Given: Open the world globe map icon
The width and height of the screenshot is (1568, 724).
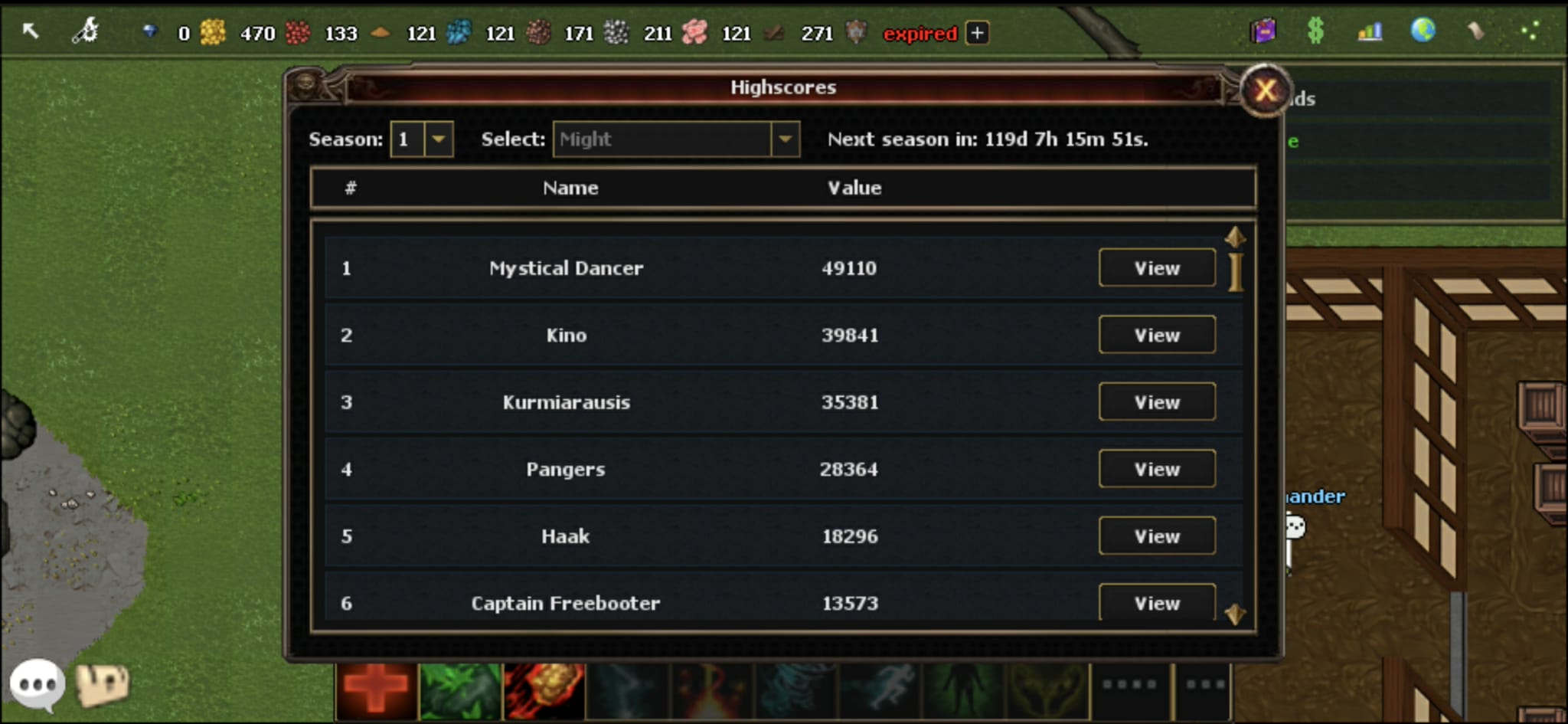Looking at the screenshot, I should (x=1423, y=31).
